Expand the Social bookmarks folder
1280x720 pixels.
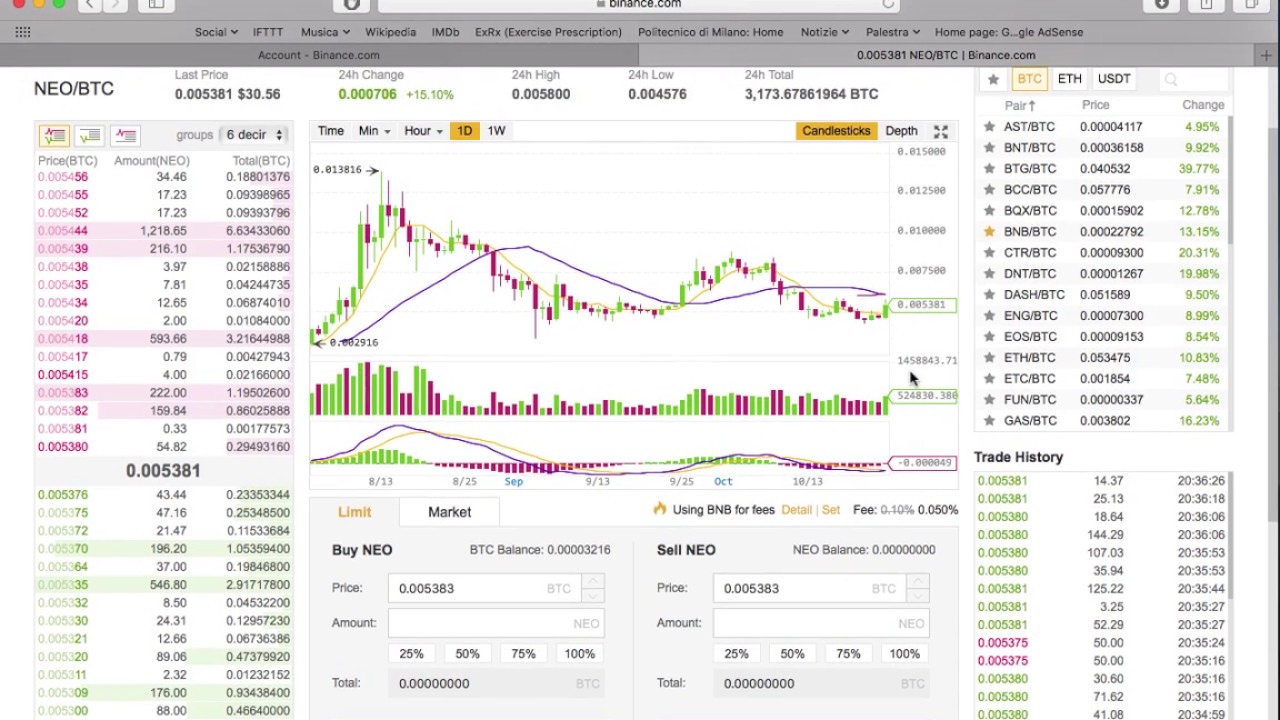tap(216, 32)
